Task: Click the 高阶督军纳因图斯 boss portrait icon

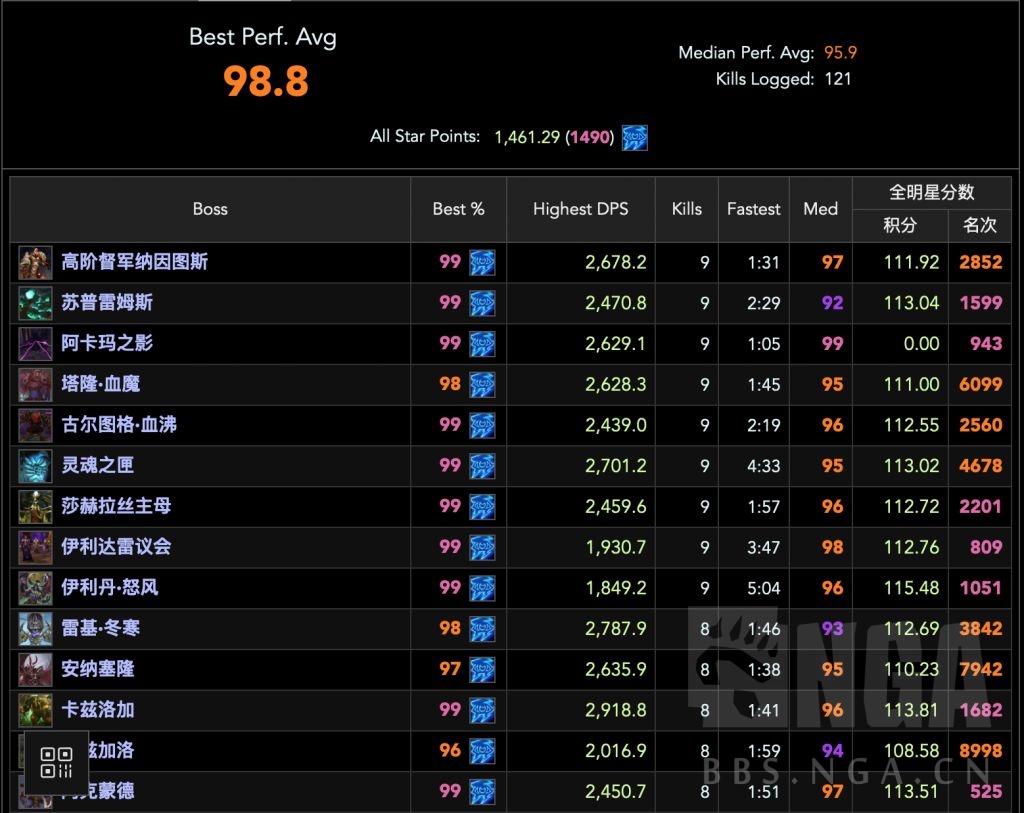Action: (35, 263)
